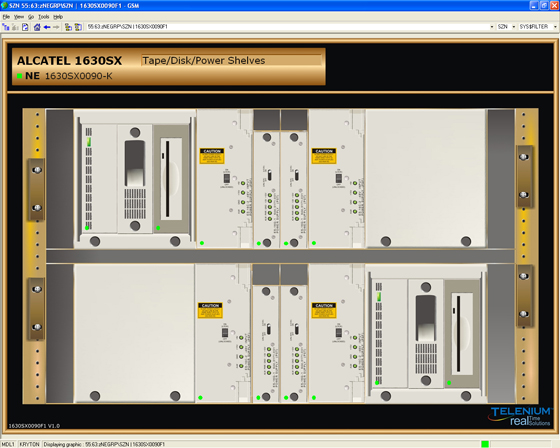Toggle switch on lower right wide power supply
The width and height of the screenshot is (560, 448).
339,332
